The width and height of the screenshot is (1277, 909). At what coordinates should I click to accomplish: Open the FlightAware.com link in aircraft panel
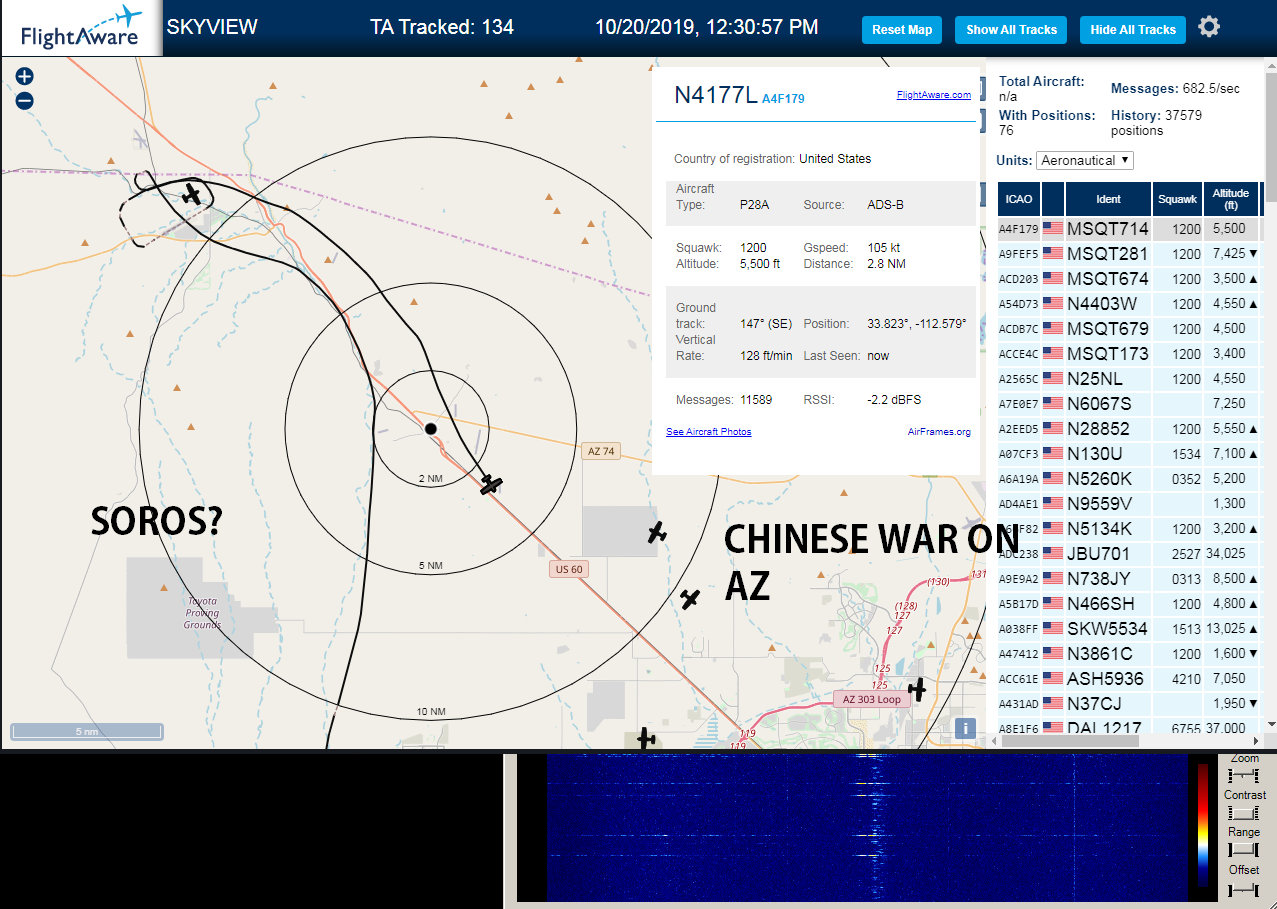(934, 95)
